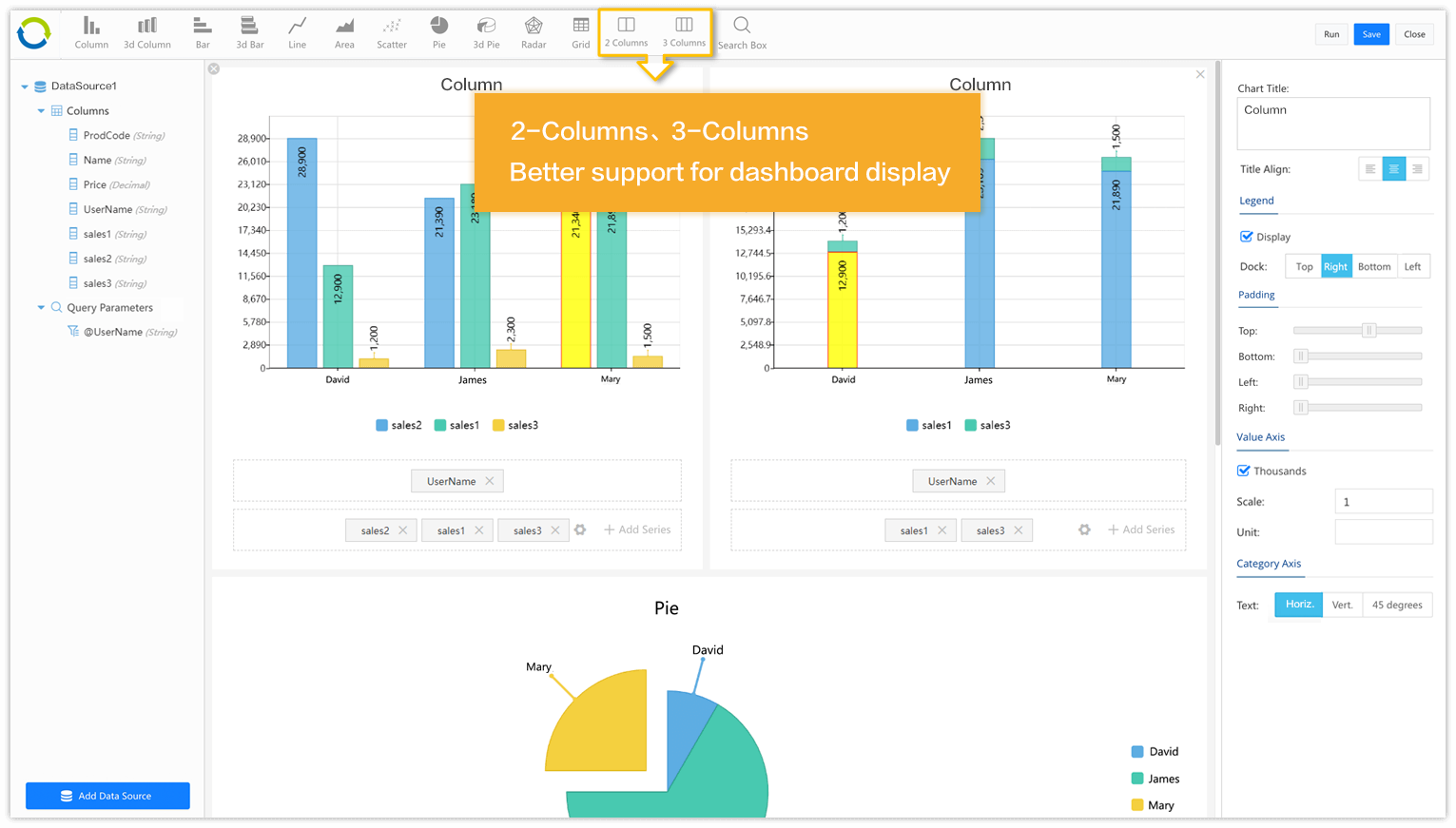
Task: Close the right Column chart panel
Action: pyautogui.click(x=1200, y=74)
